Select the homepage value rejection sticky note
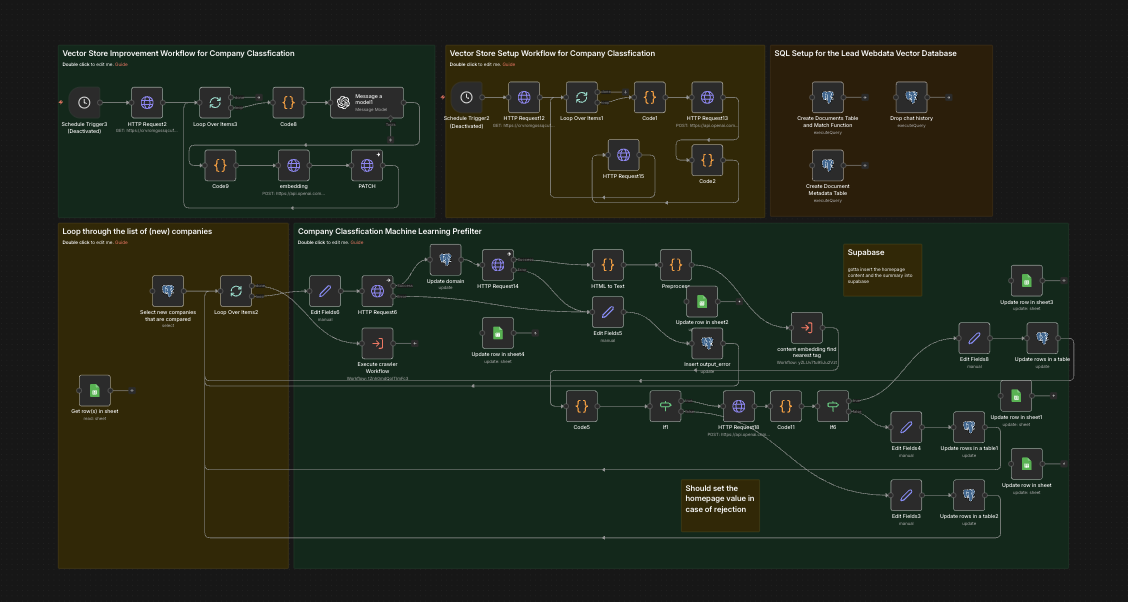 pyautogui.click(x=720, y=506)
